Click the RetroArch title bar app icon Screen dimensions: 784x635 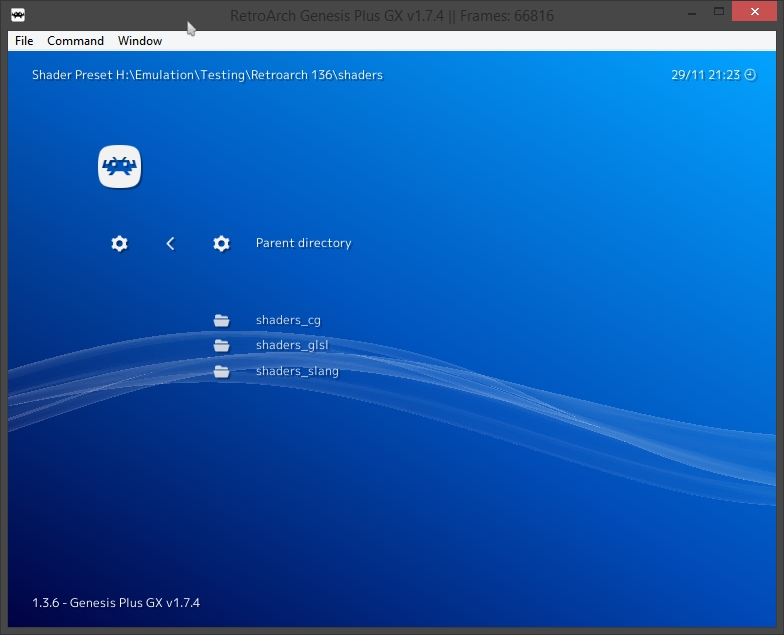click(x=18, y=15)
